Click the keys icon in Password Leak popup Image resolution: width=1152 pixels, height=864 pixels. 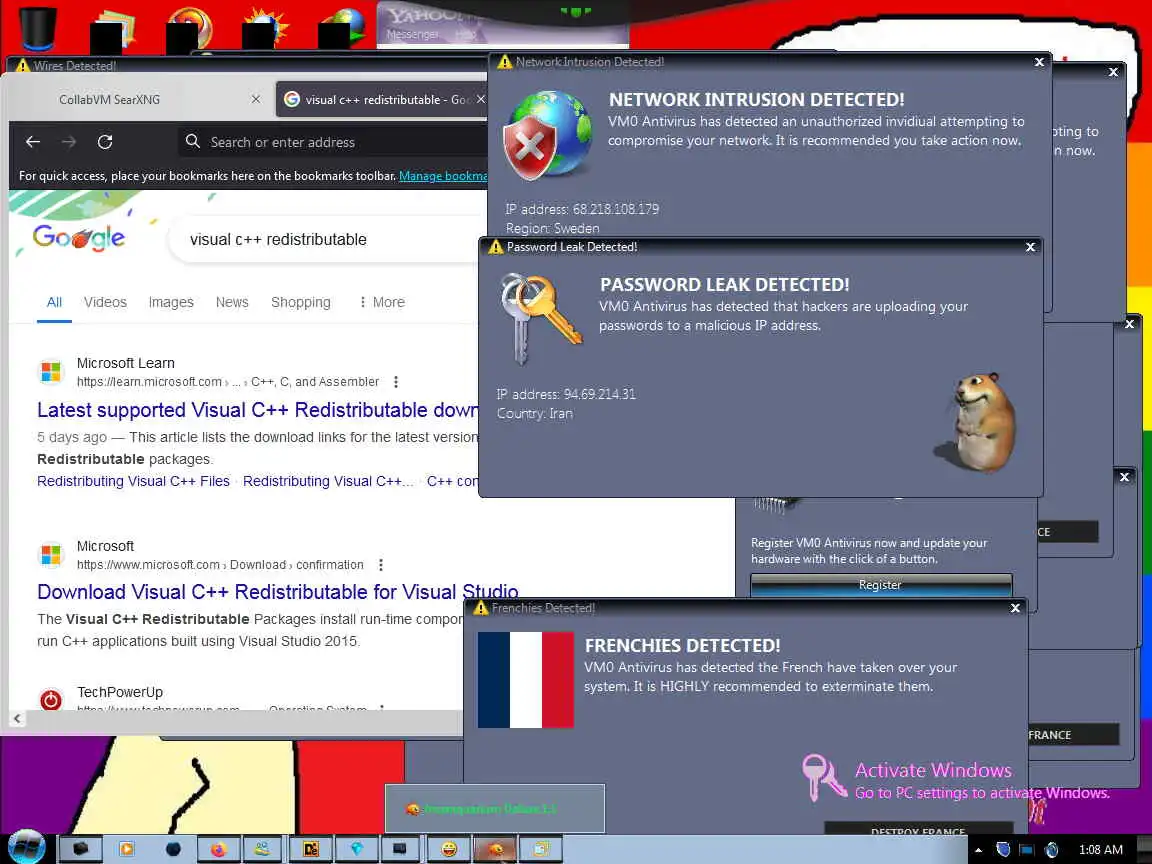pyautogui.click(x=540, y=317)
